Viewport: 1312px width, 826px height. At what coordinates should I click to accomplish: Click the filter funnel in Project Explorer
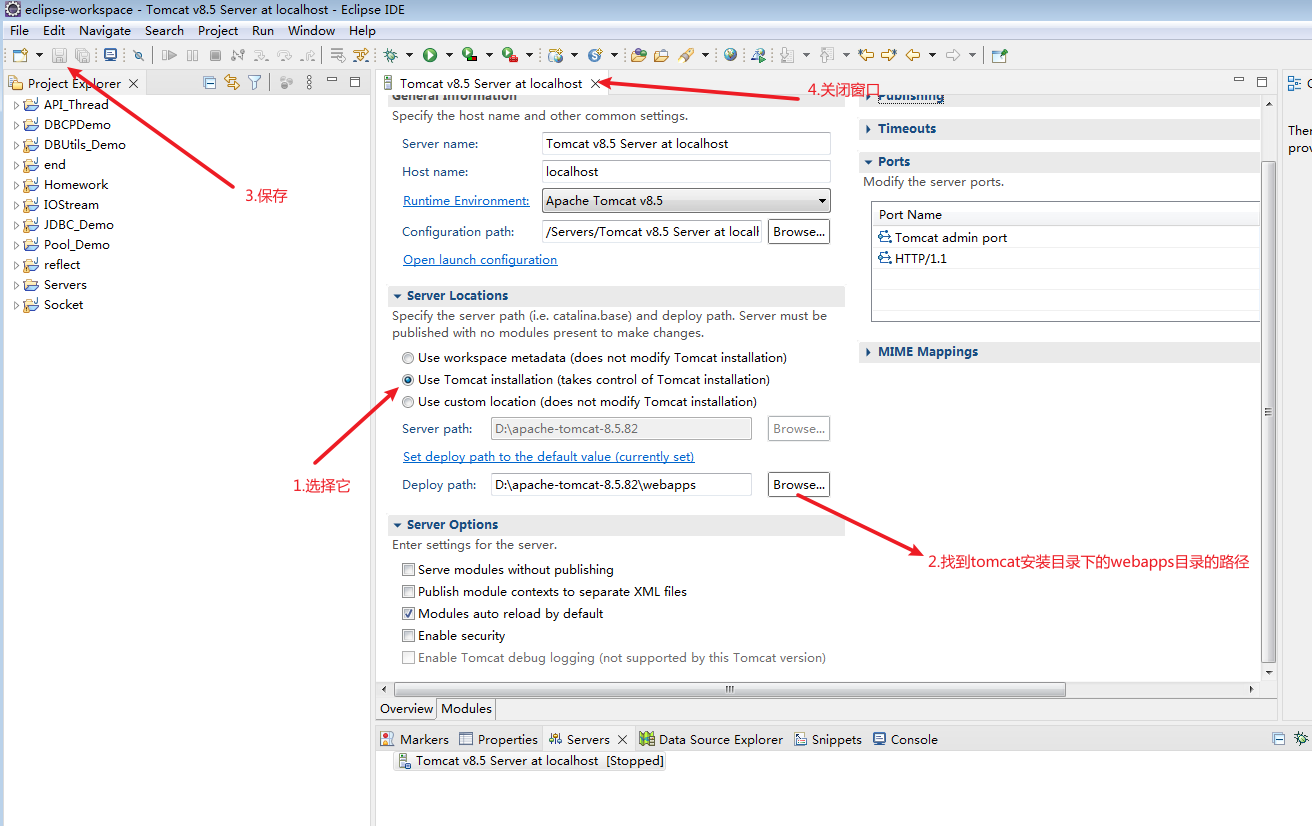point(255,83)
